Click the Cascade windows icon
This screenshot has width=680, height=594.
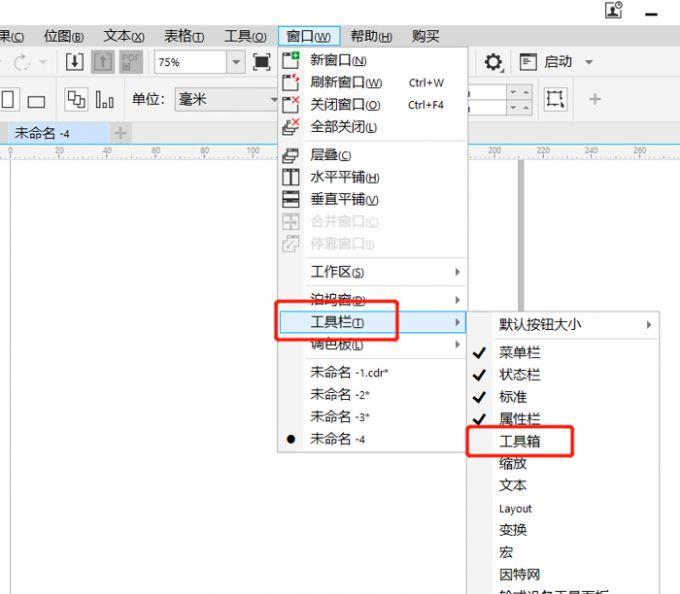click(291, 155)
